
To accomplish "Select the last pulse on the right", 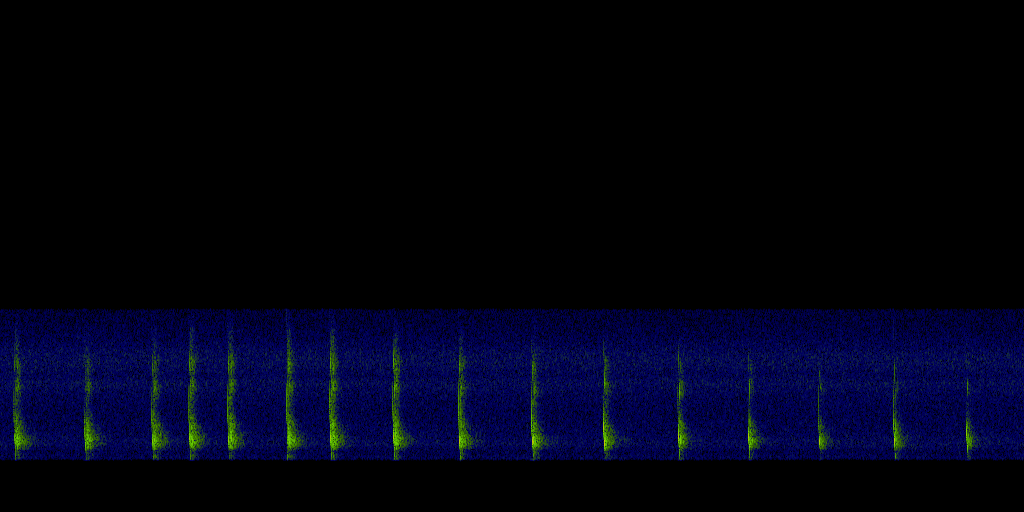I will (x=970, y=435).
